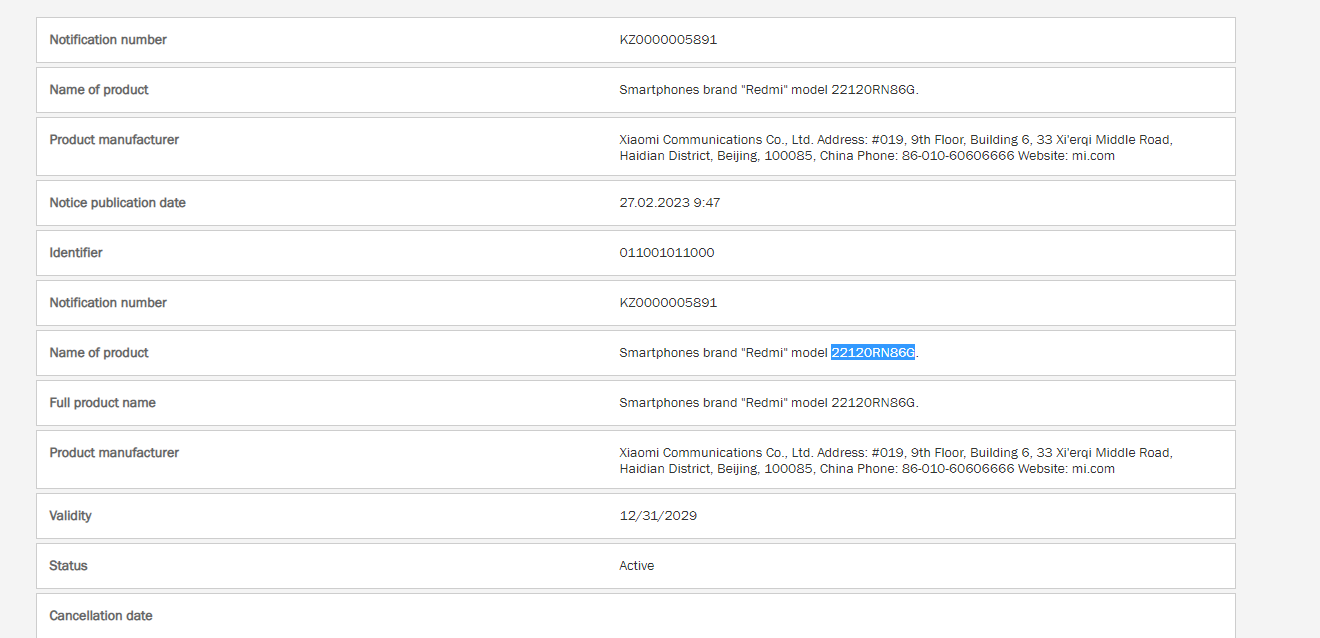Click the Active status value
The image size is (1320, 638).
(637, 565)
